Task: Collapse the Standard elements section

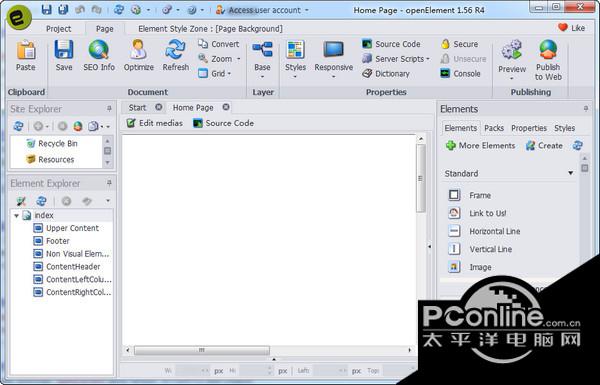Action: pyautogui.click(x=571, y=173)
